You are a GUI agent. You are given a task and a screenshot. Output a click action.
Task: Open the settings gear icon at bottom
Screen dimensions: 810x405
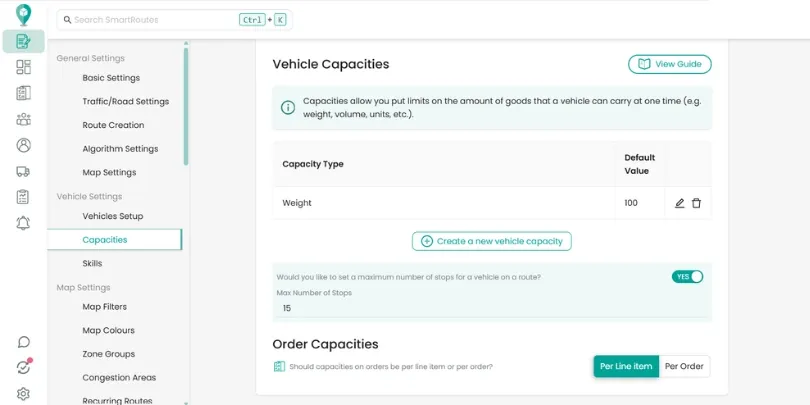click(x=23, y=394)
